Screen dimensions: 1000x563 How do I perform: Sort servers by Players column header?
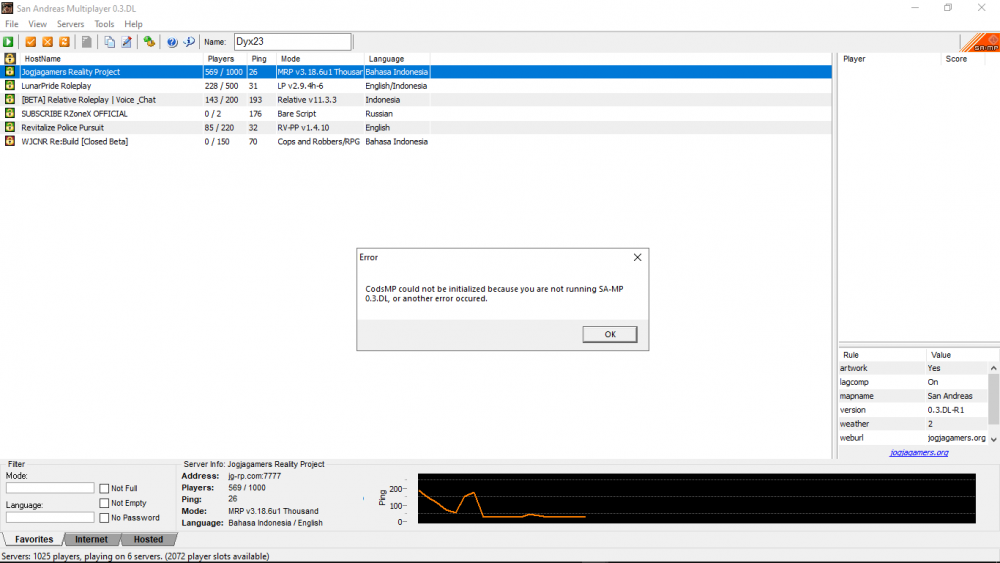226,59
